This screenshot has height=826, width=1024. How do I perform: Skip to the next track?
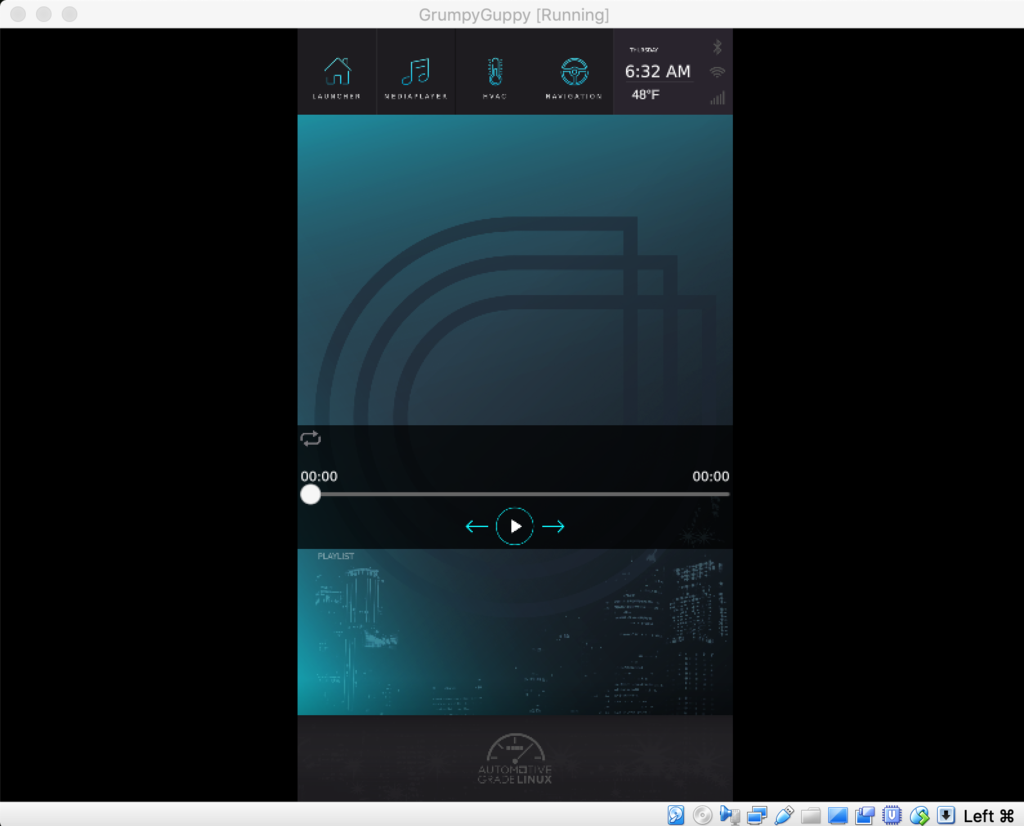554,526
